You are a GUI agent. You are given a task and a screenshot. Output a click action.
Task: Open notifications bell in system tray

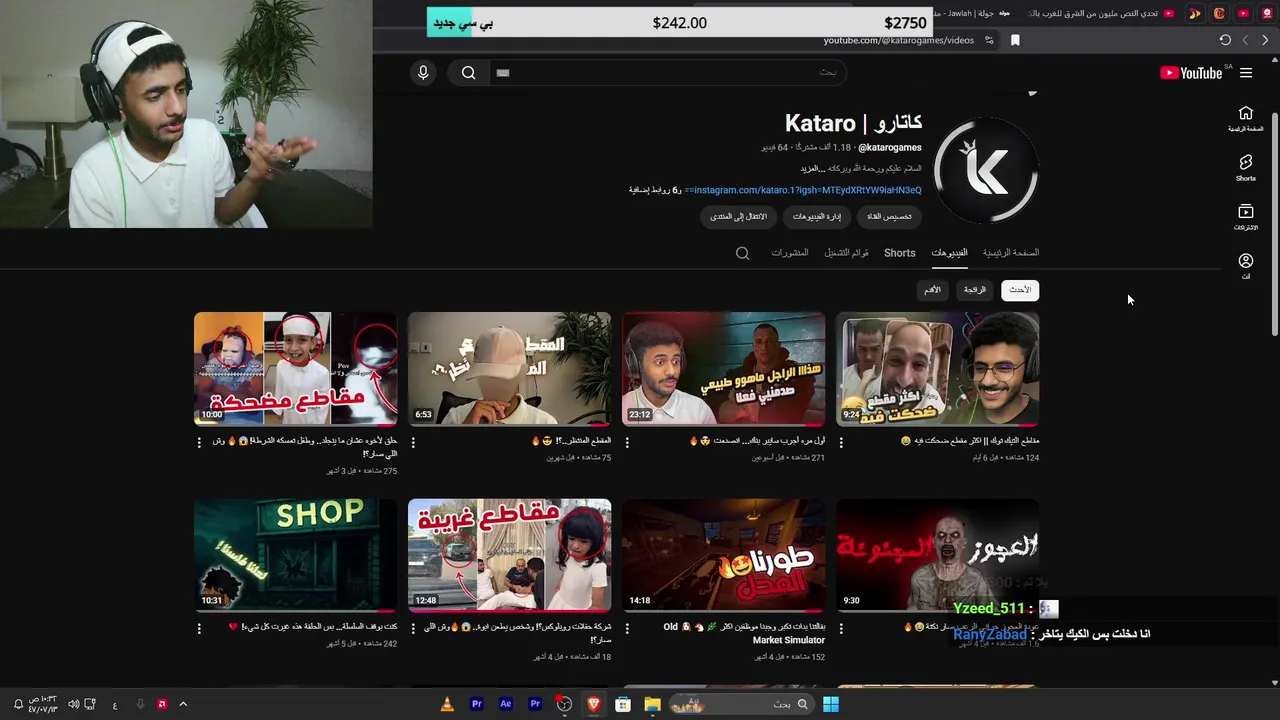18,704
